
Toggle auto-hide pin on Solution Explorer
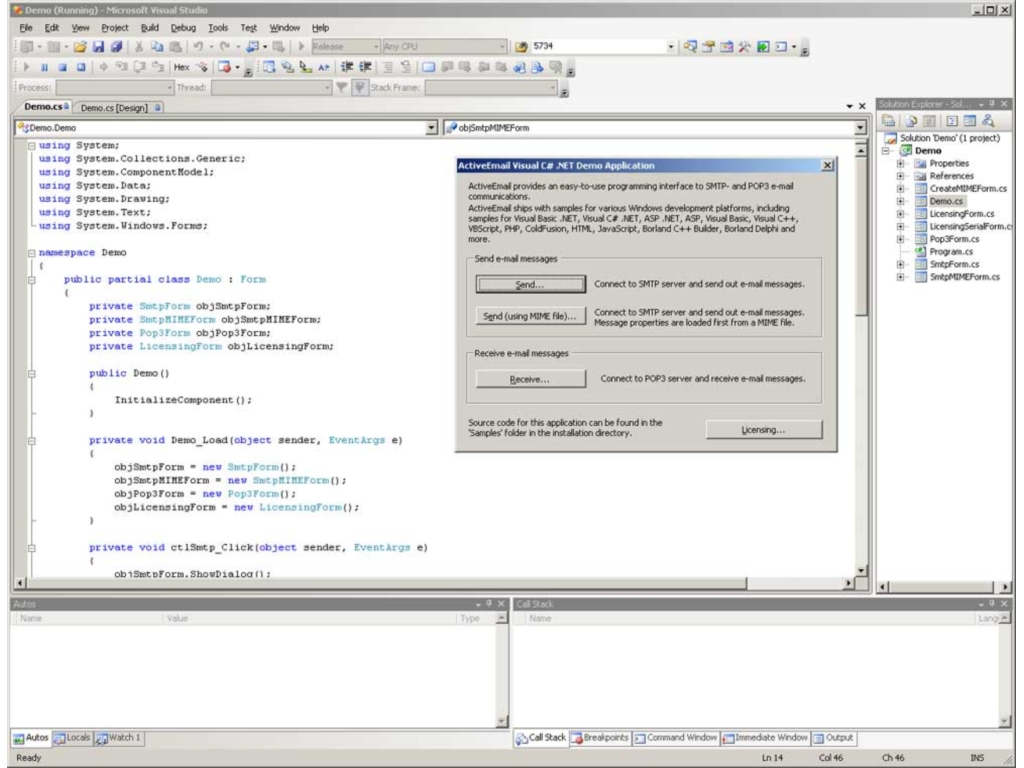coord(991,104)
